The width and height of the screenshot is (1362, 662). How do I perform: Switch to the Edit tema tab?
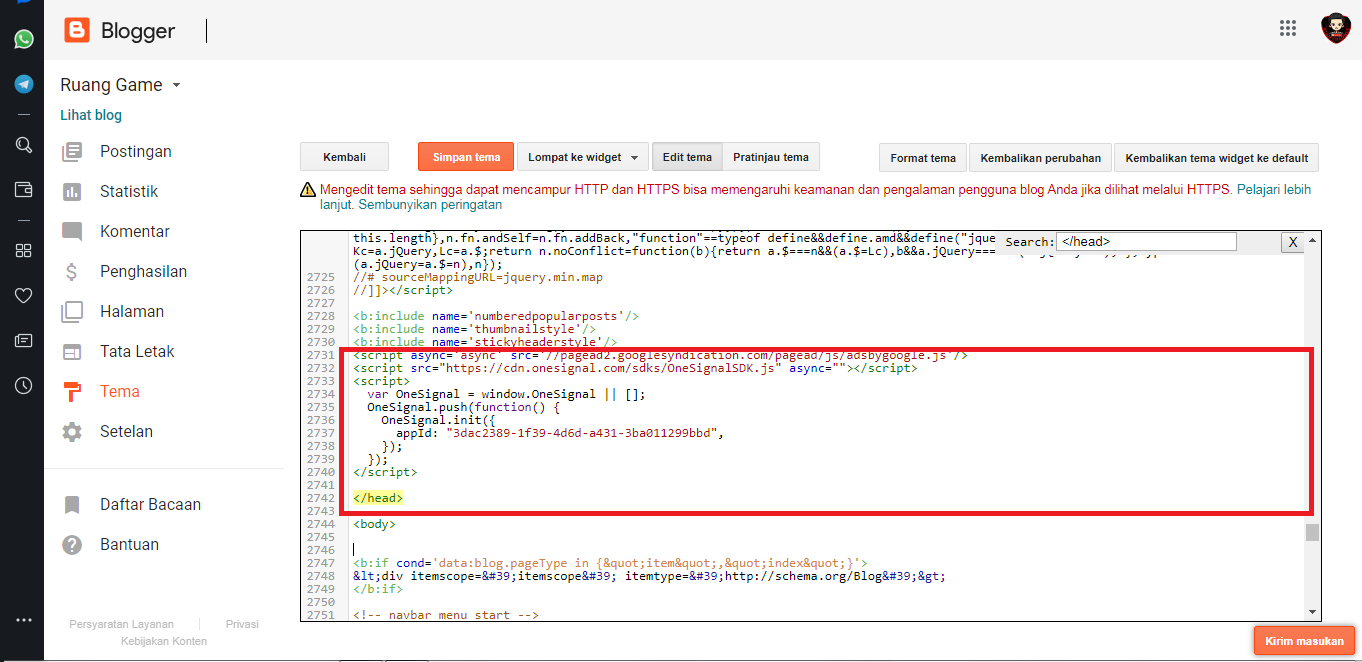(687, 157)
